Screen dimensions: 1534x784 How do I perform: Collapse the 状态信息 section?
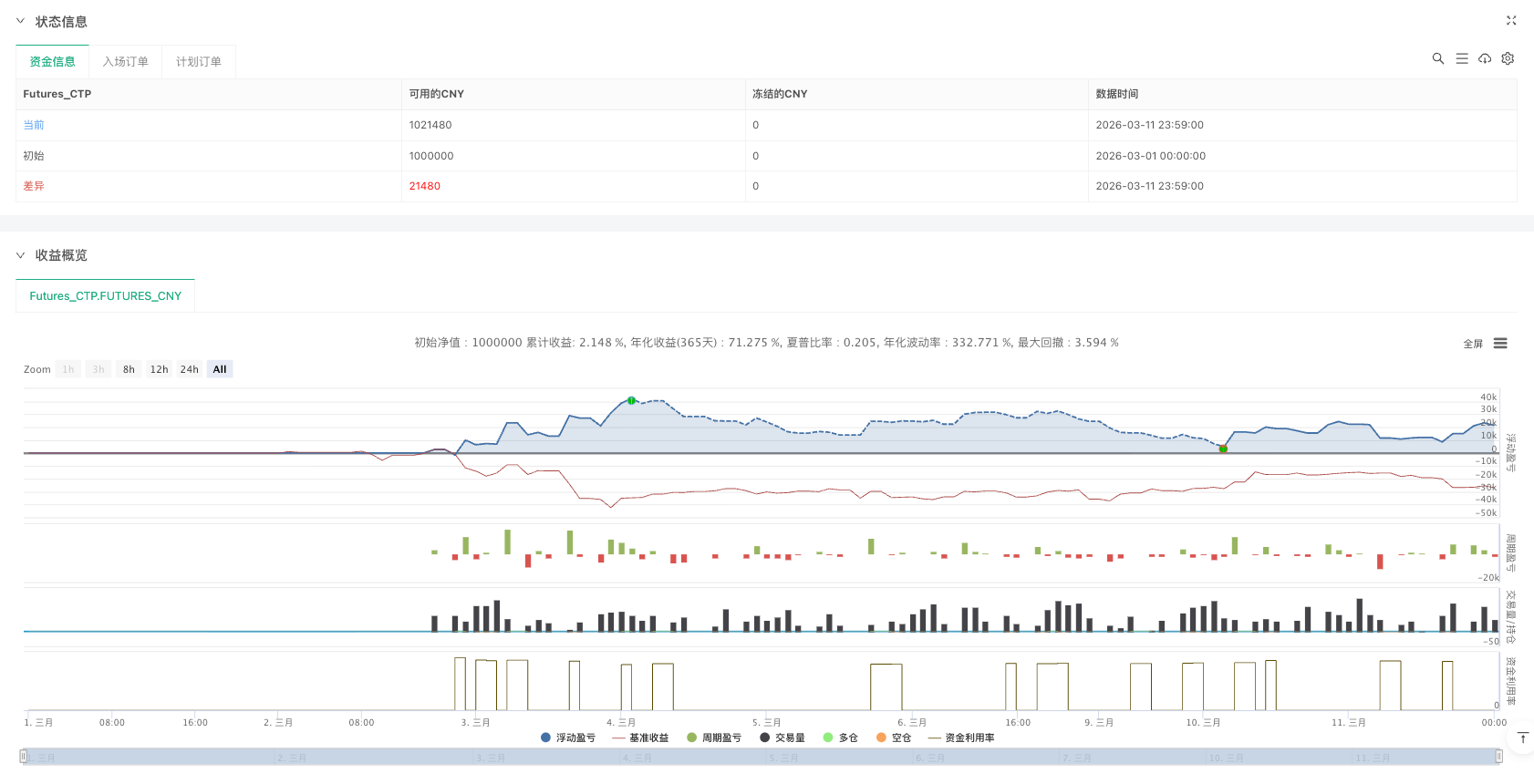pyautogui.click(x=20, y=21)
